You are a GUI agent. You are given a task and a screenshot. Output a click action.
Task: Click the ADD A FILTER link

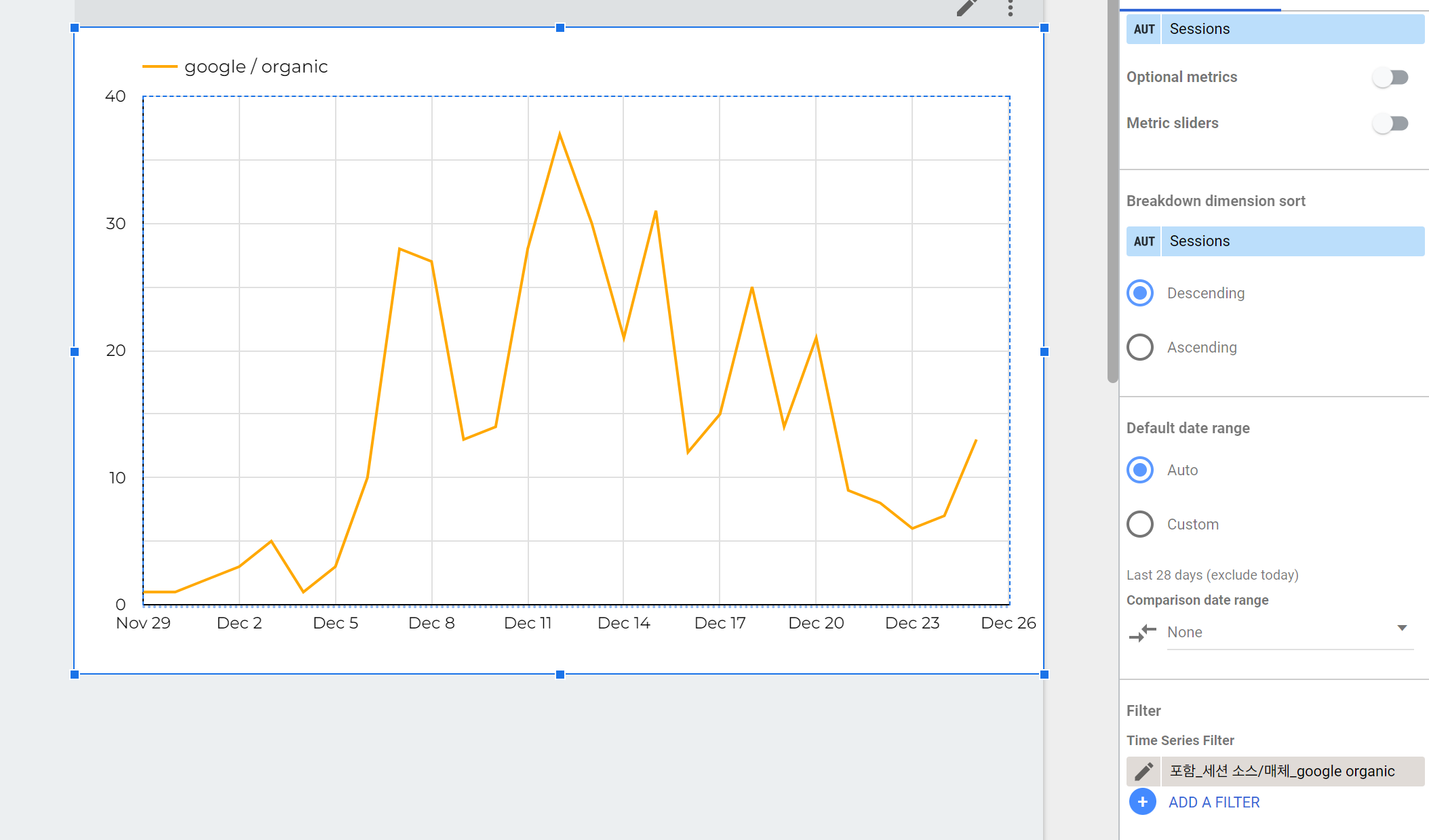tap(1214, 802)
